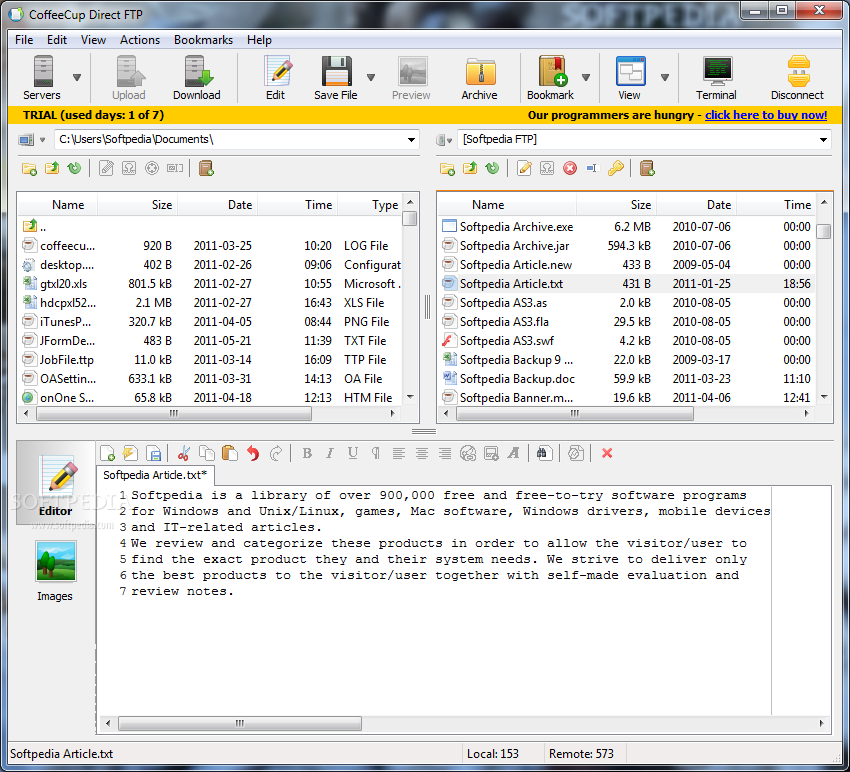This screenshot has width=850, height=772.
Task: Select the Softpedia Article.txt editor tab
Action: coord(155,475)
